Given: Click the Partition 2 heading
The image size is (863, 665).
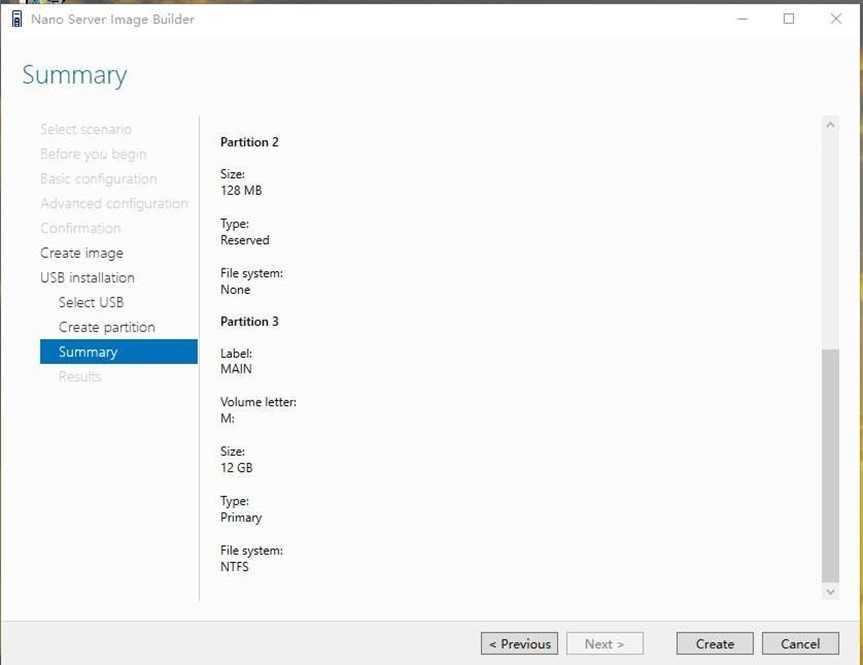Looking at the screenshot, I should pyautogui.click(x=249, y=142).
